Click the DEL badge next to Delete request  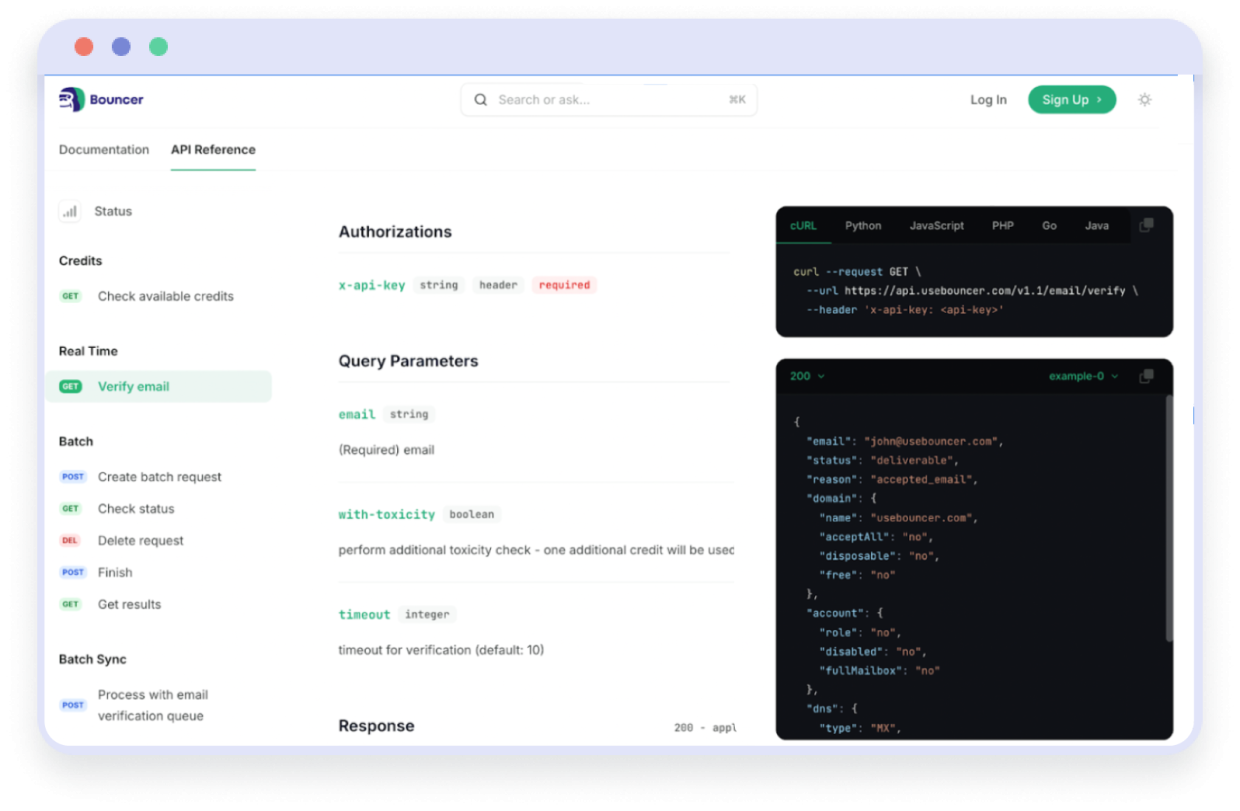point(68,540)
